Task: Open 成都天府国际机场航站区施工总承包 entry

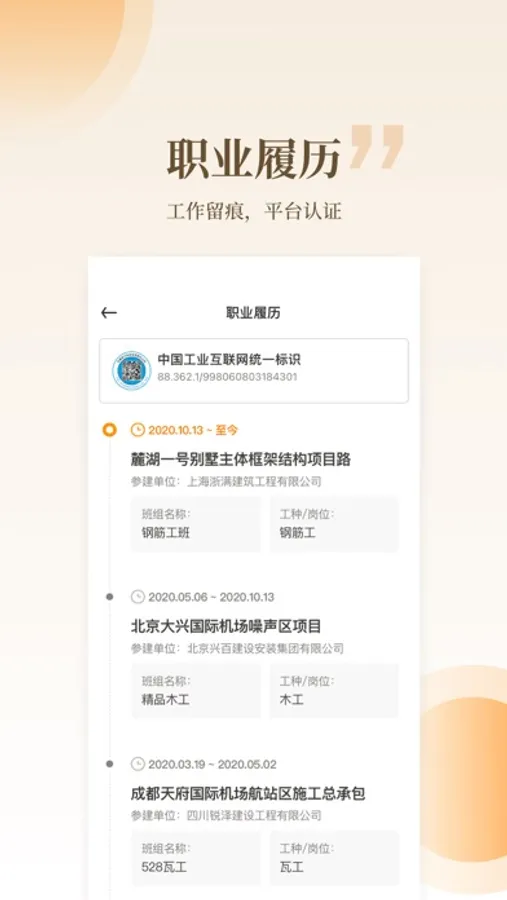Action: point(248,794)
